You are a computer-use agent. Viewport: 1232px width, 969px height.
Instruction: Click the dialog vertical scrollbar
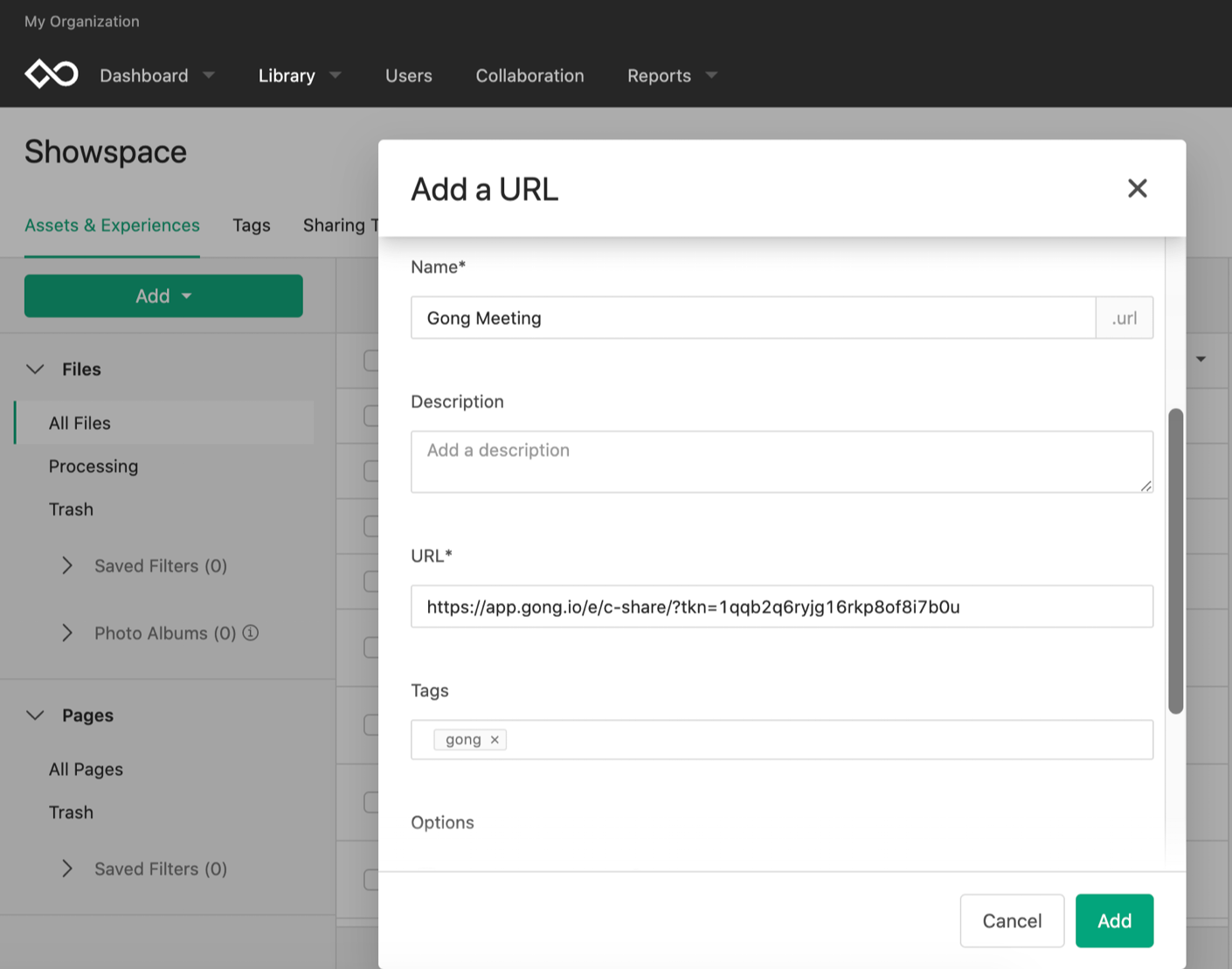coord(1176,561)
